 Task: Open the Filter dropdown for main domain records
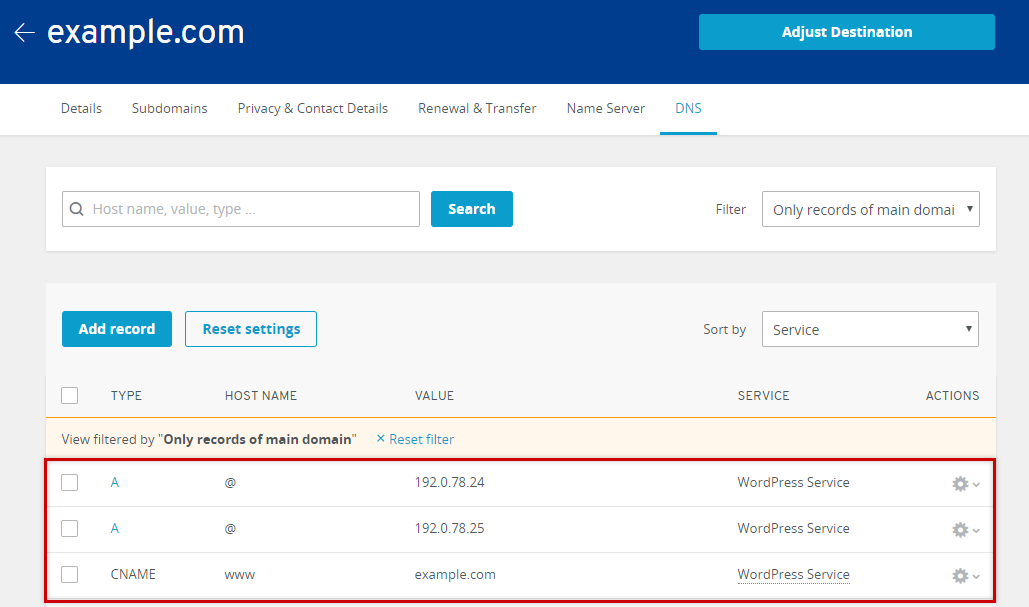870,210
